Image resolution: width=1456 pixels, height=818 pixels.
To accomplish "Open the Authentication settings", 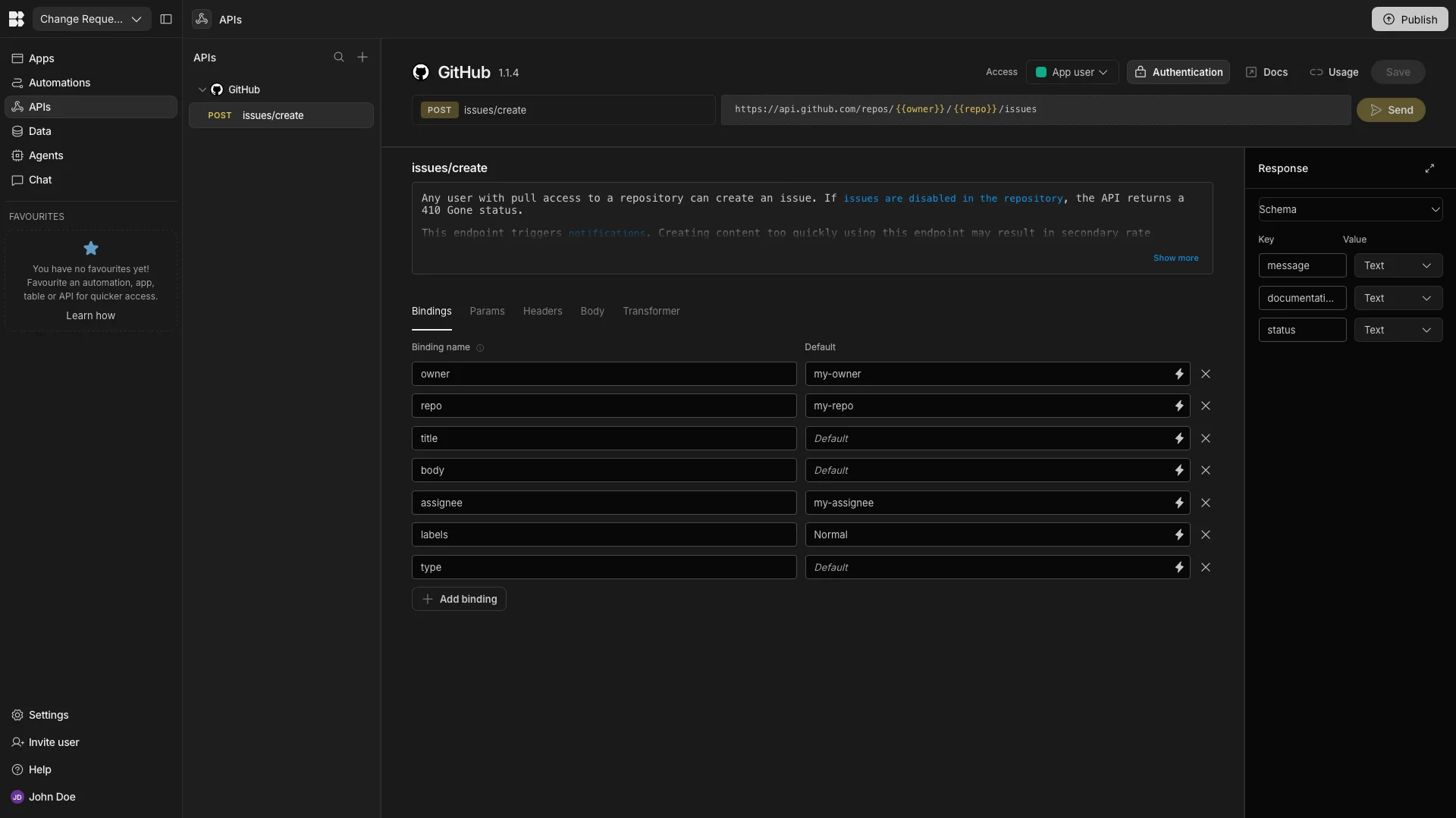I will [x=1178, y=72].
